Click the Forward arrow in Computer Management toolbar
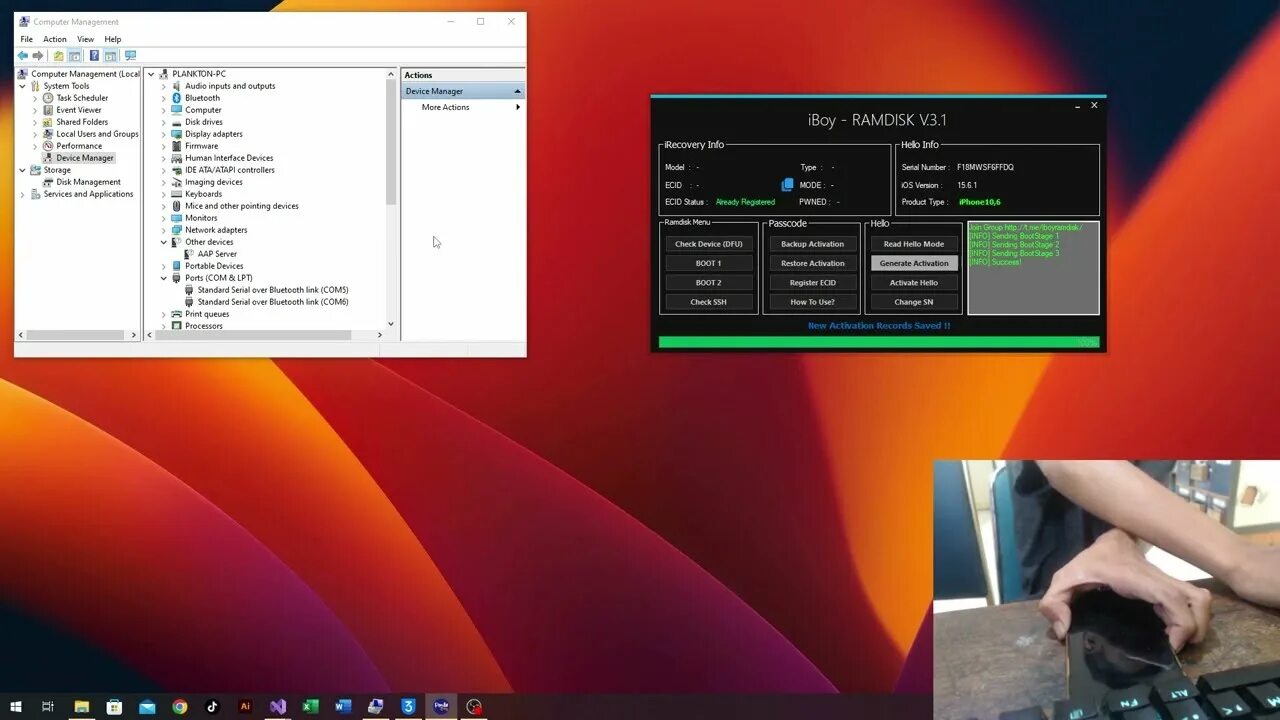This screenshot has height=720, width=1280. point(38,56)
